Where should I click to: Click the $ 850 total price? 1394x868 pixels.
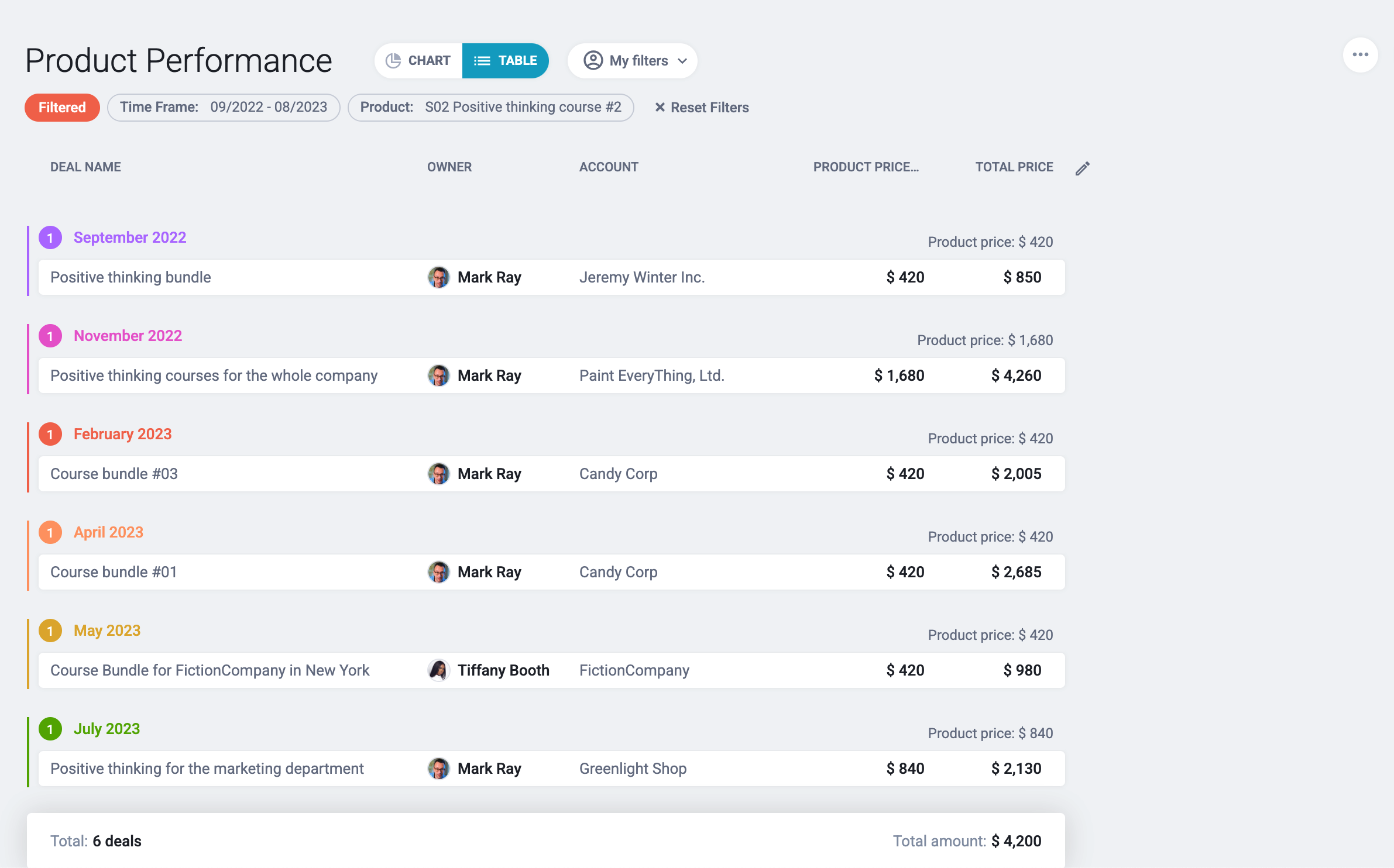point(1022,277)
